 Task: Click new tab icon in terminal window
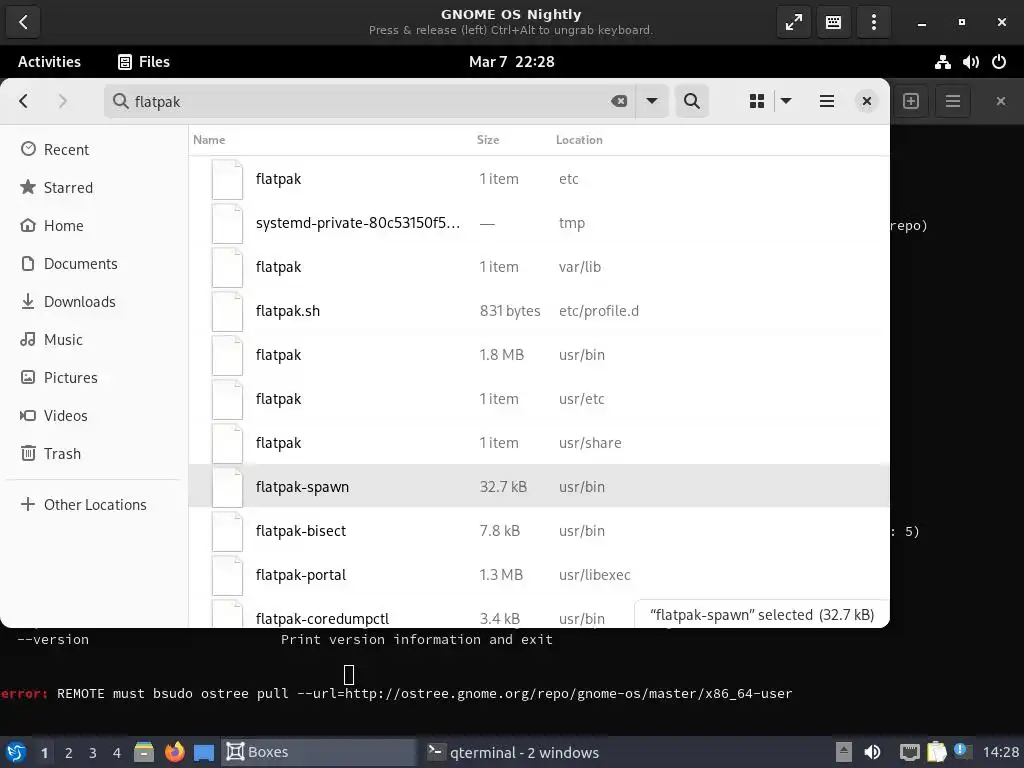(911, 101)
